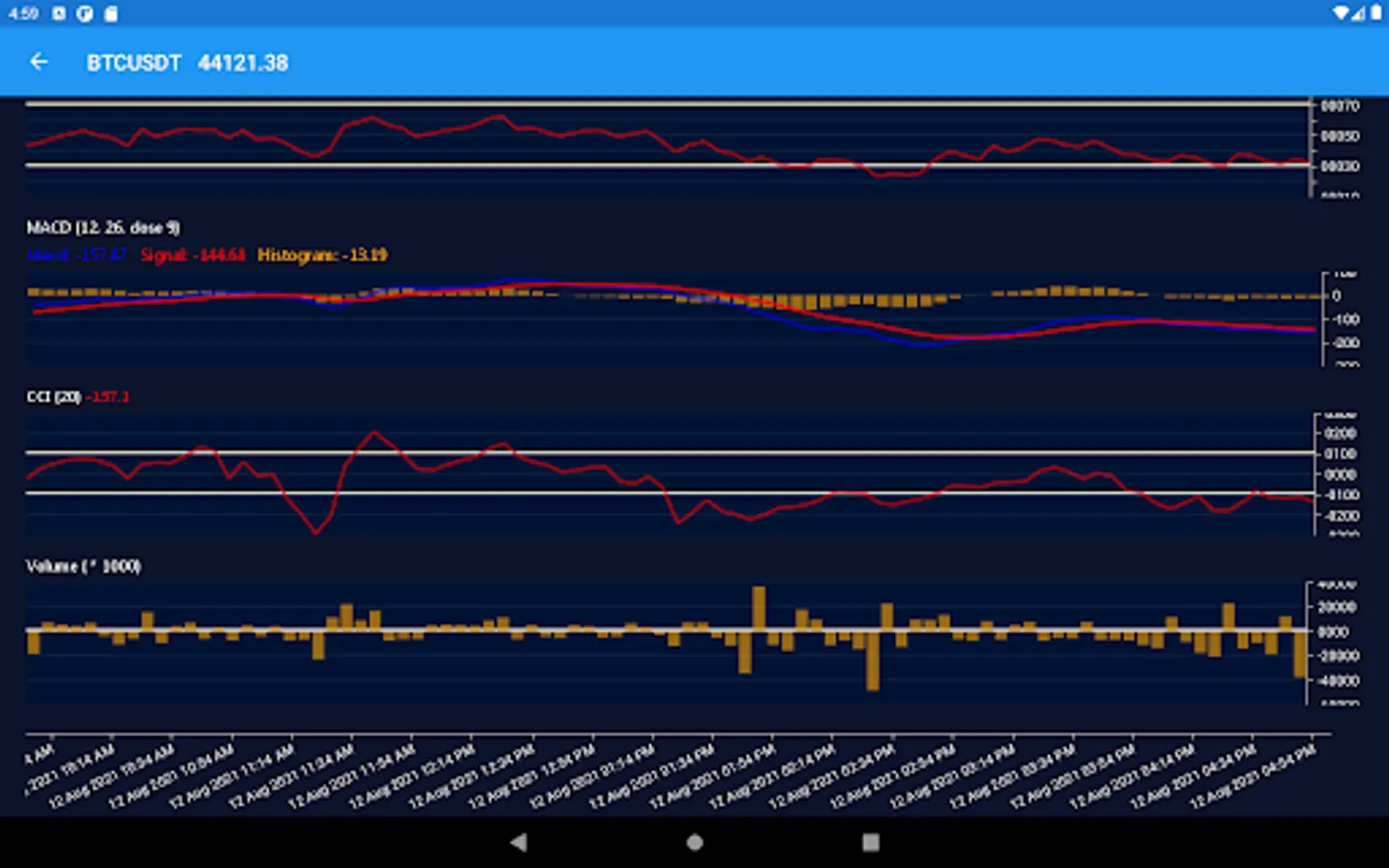This screenshot has width=1389, height=868.
Task: Click the BTCUSDT pair title
Action: click(133, 63)
